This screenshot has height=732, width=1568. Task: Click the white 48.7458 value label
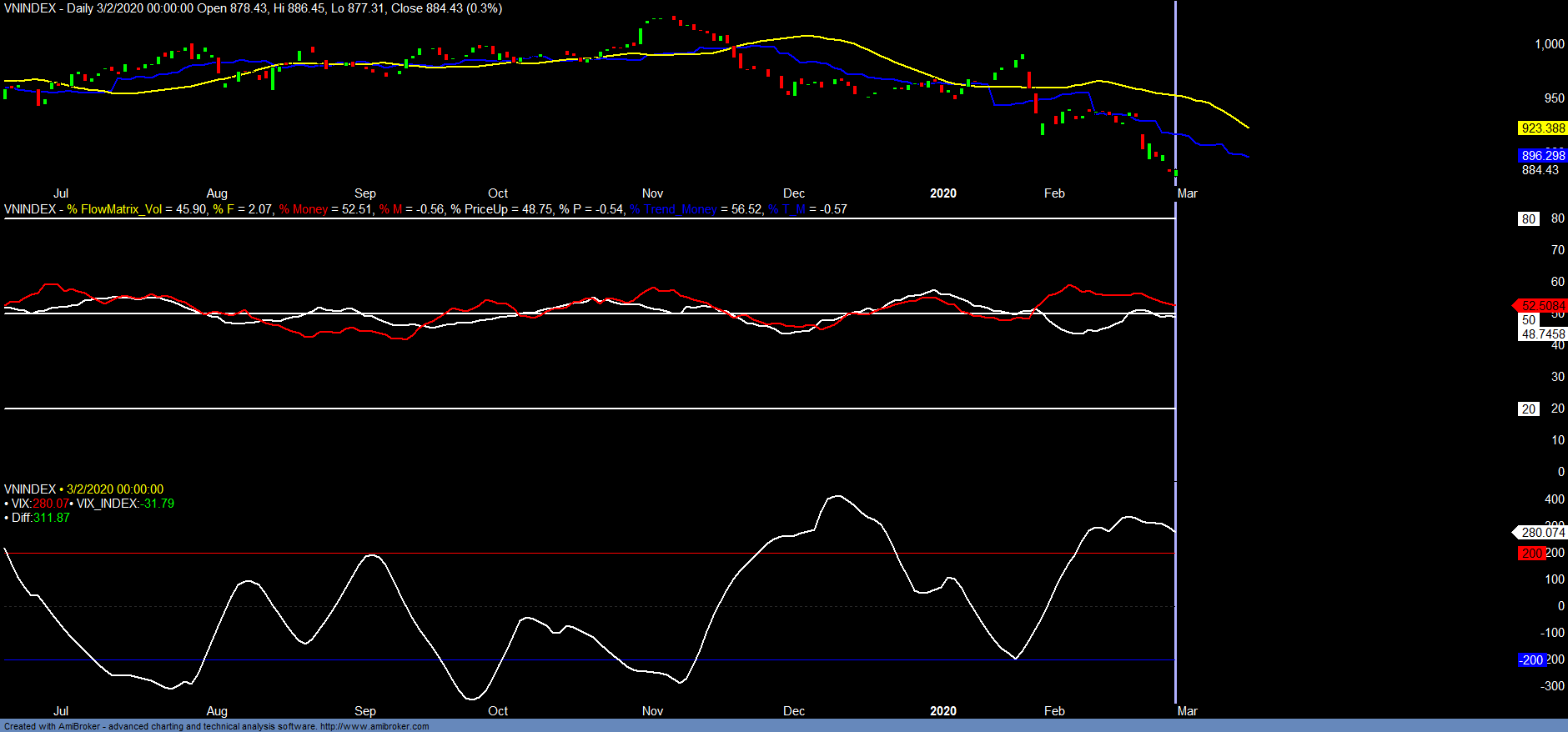pos(1542,334)
